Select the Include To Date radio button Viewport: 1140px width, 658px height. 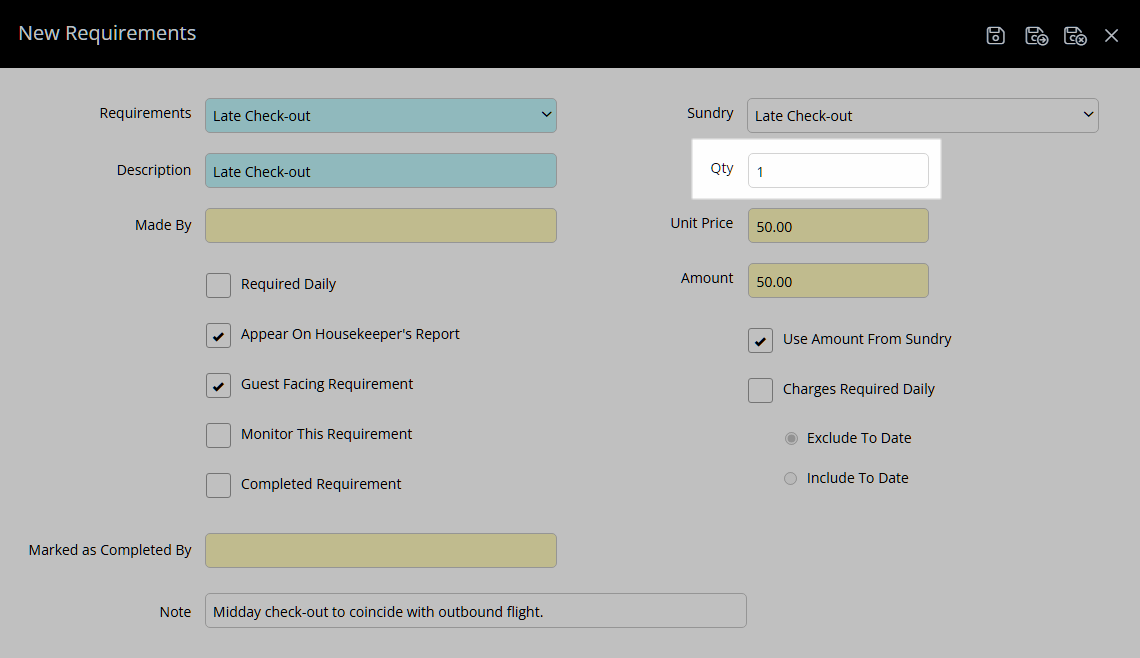(x=790, y=478)
